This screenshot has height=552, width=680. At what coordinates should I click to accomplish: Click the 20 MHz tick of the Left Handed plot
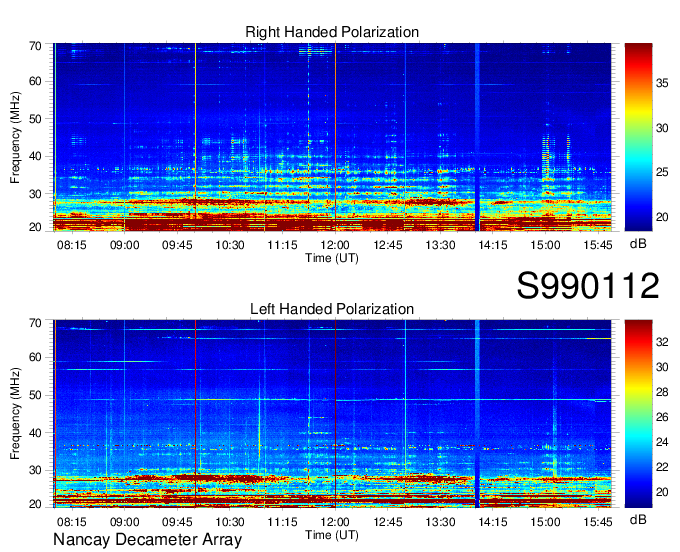point(35,504)
